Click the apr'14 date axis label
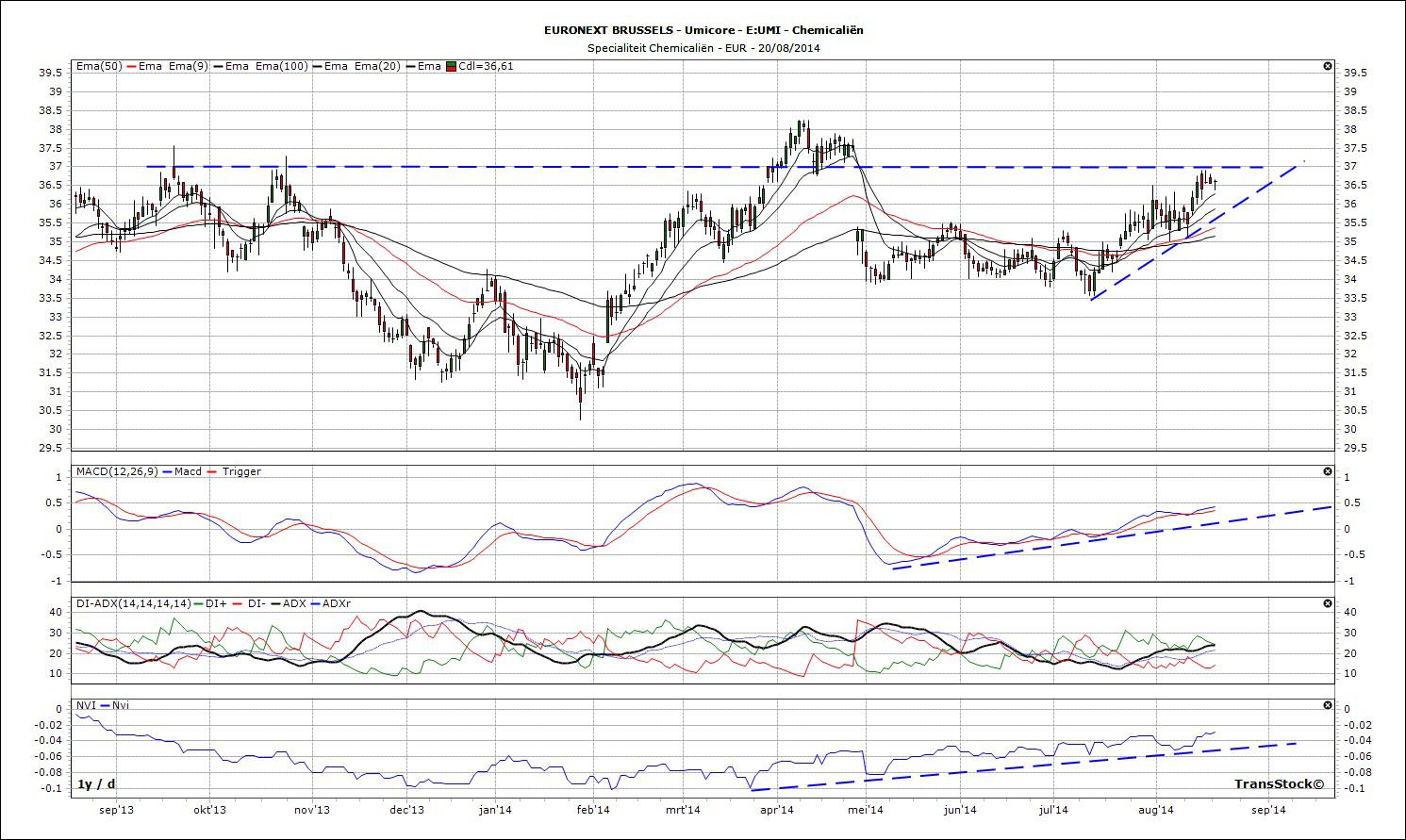This screenshot has width=1406, height=840. coord(776,810)
